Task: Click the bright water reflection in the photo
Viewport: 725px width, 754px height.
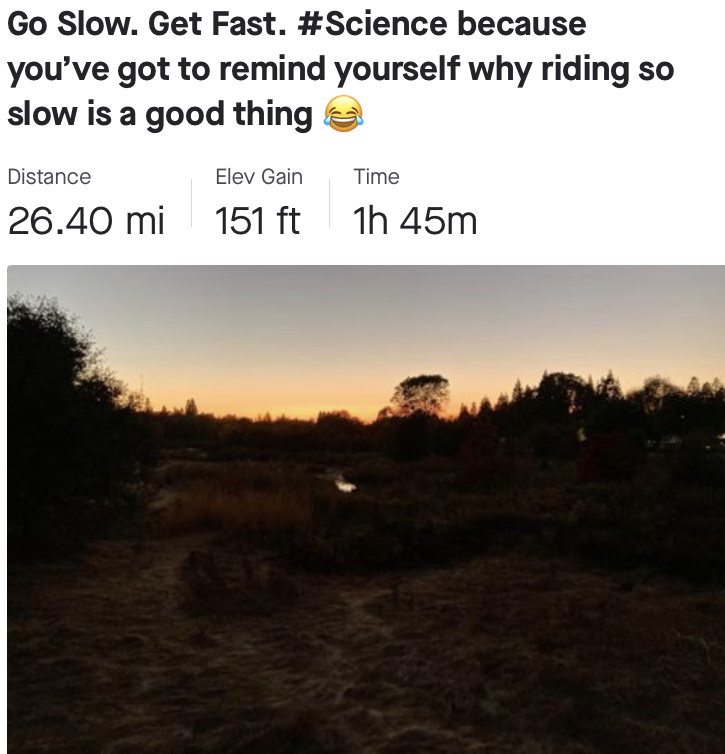Action: point(345,484)
